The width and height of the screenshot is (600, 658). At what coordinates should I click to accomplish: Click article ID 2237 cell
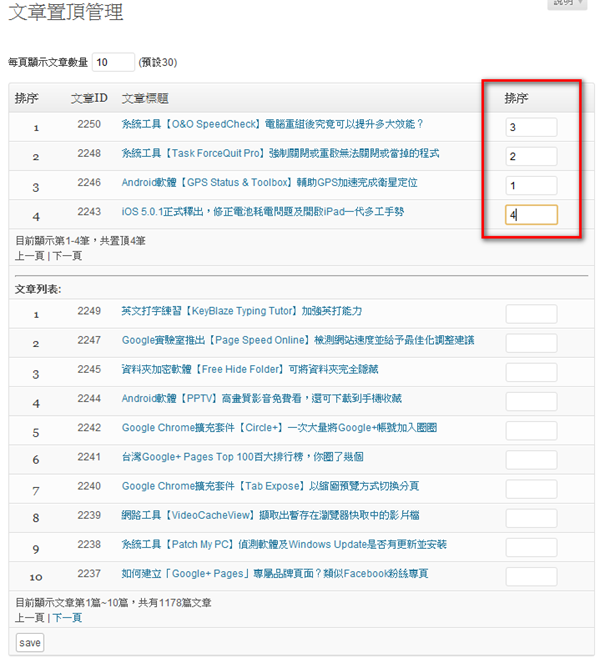coord(89,573)
